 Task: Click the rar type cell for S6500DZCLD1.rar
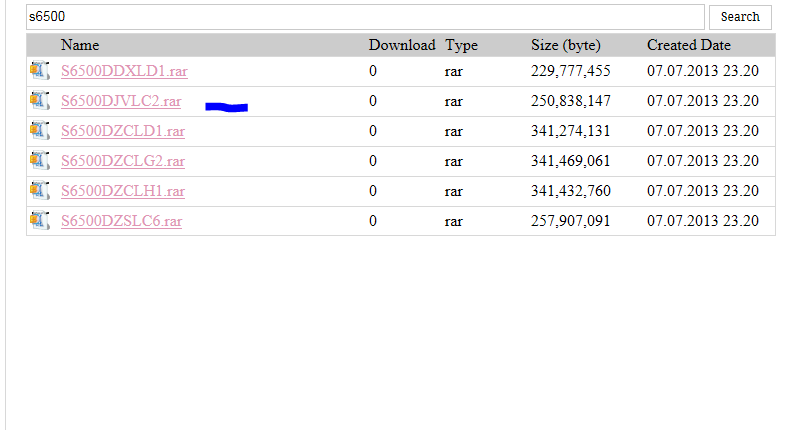[453, 132]
